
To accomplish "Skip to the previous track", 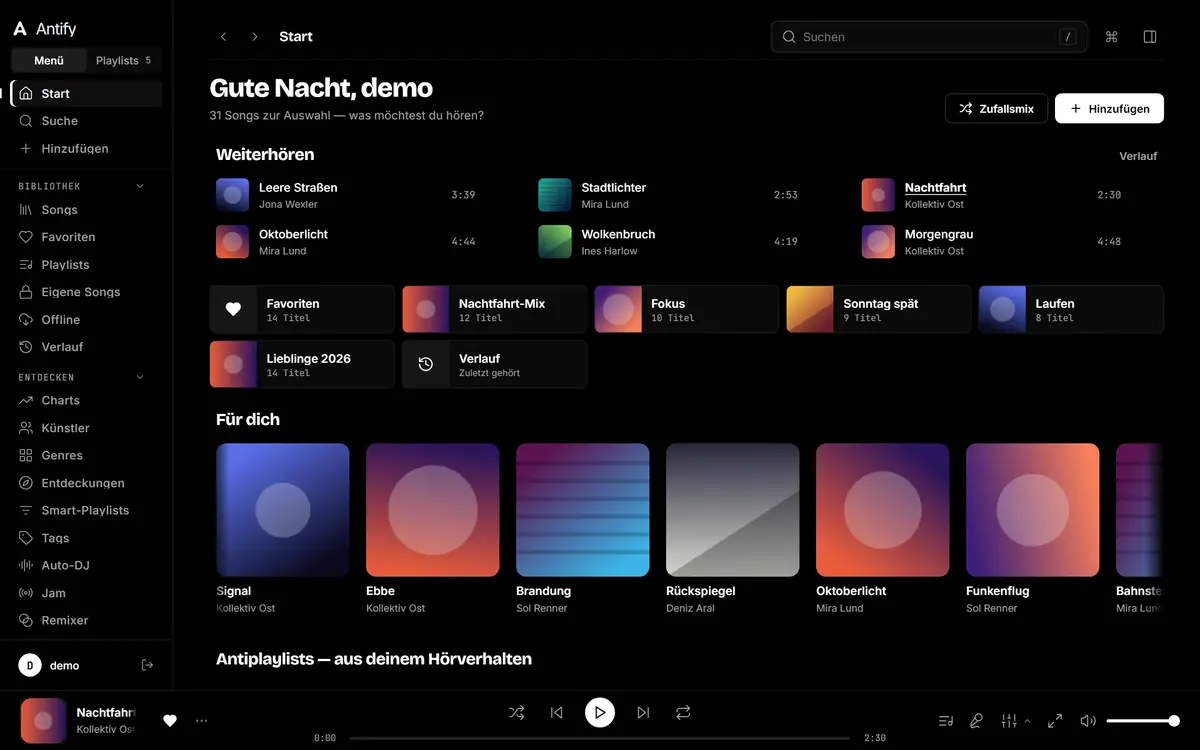I will click(557, 713).
